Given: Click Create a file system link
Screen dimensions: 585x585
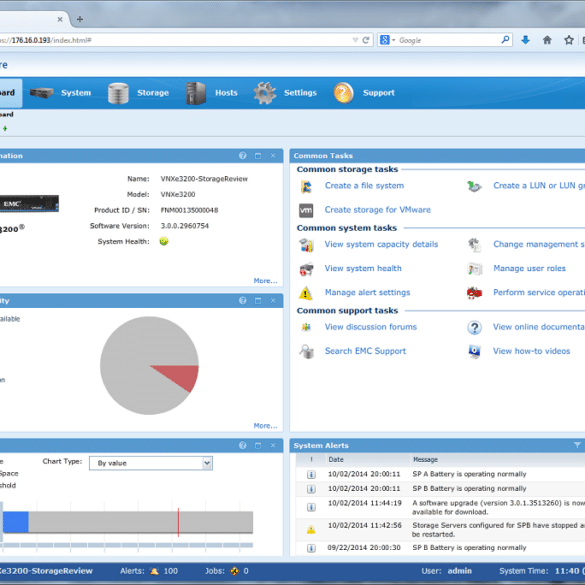Looking at the screenshot, I should (x=364, y=185).
